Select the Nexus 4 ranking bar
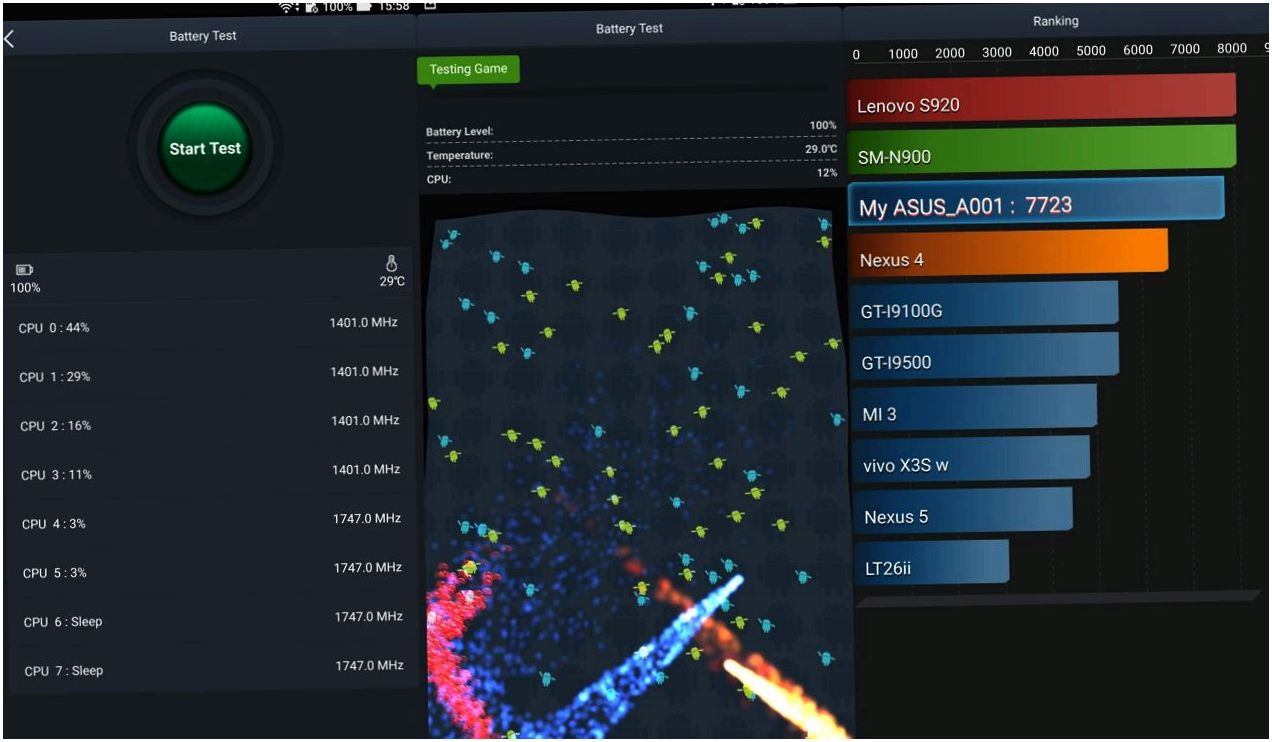 (1008, 253)
